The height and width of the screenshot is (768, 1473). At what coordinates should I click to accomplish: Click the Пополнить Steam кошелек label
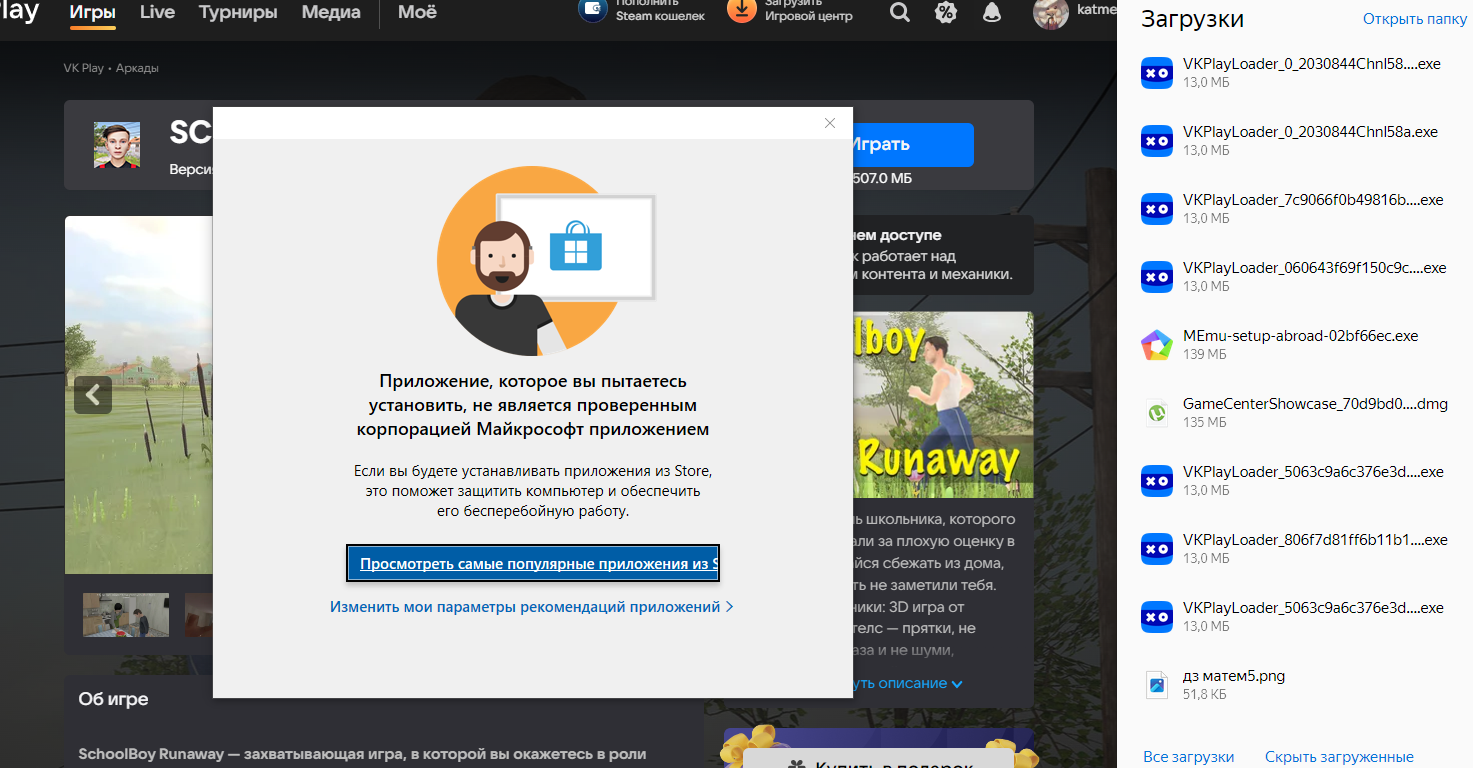tap(660, 10)
